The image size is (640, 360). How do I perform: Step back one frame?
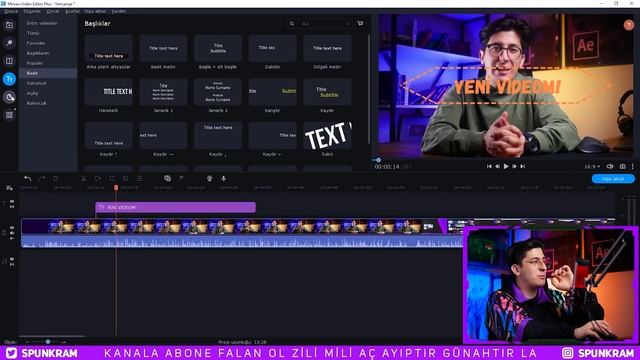(x=498, y=167)
